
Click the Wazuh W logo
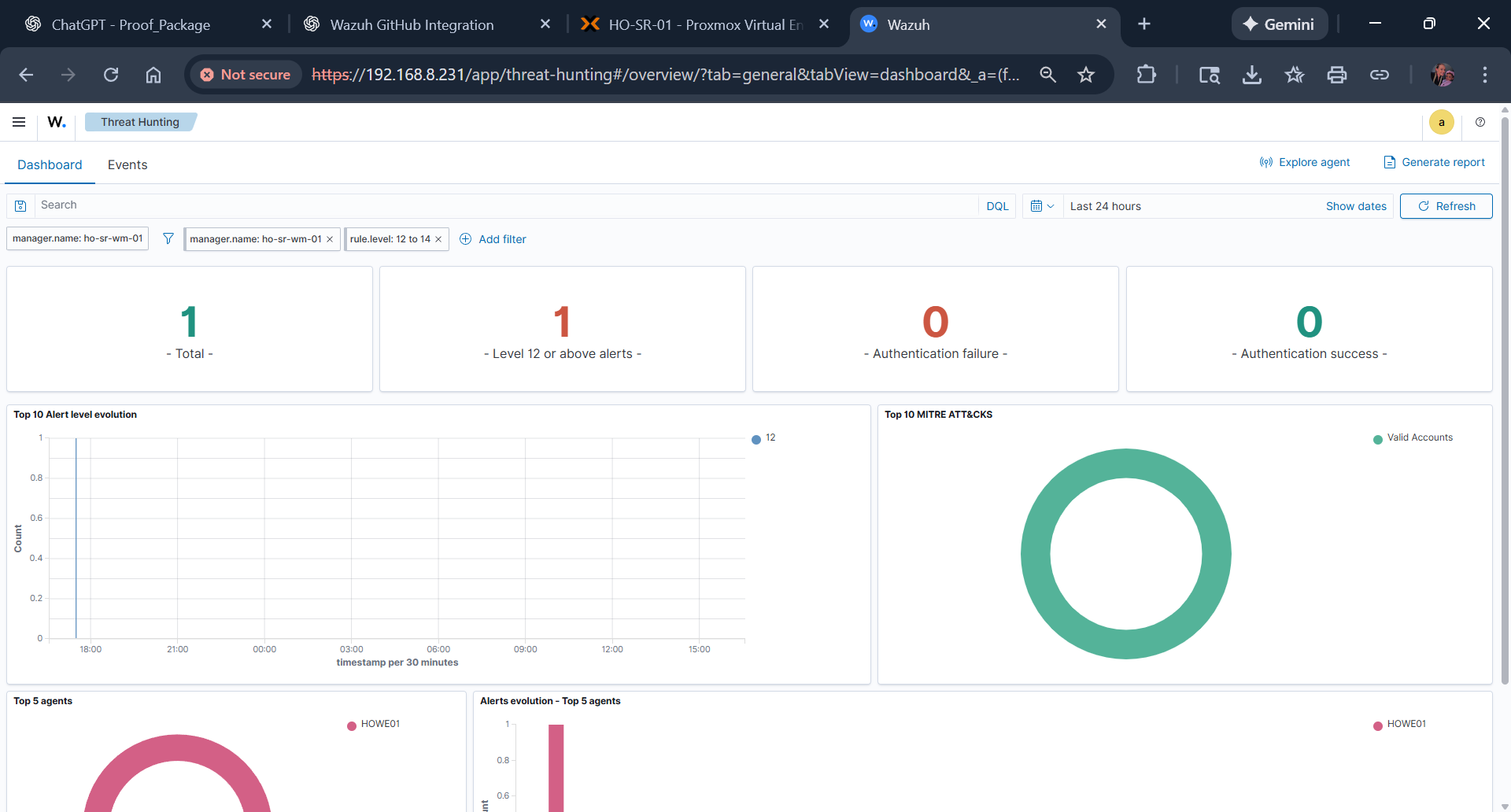point(56,122)
